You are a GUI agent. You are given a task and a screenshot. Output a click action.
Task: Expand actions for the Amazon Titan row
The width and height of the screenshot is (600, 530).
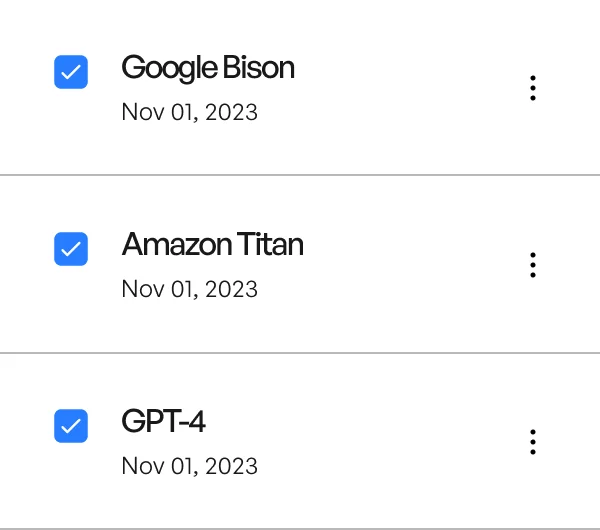tap(533, 265)
